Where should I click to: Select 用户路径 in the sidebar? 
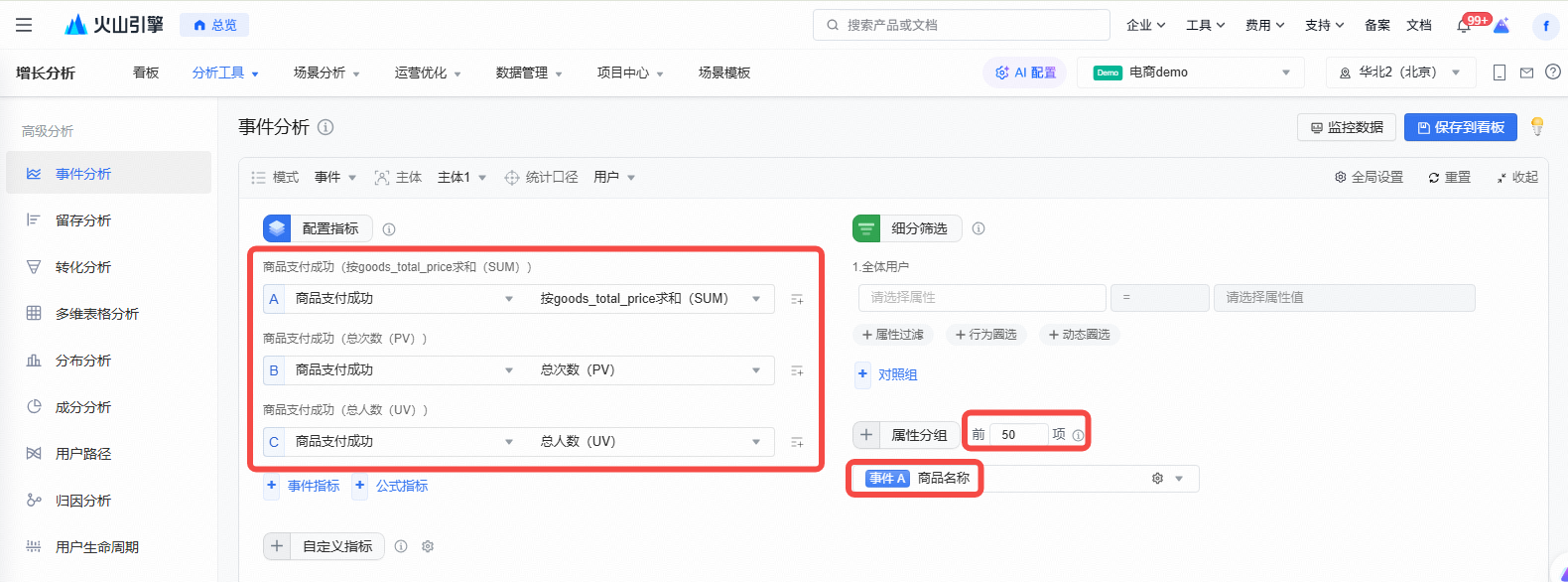[x=108, y=453]
